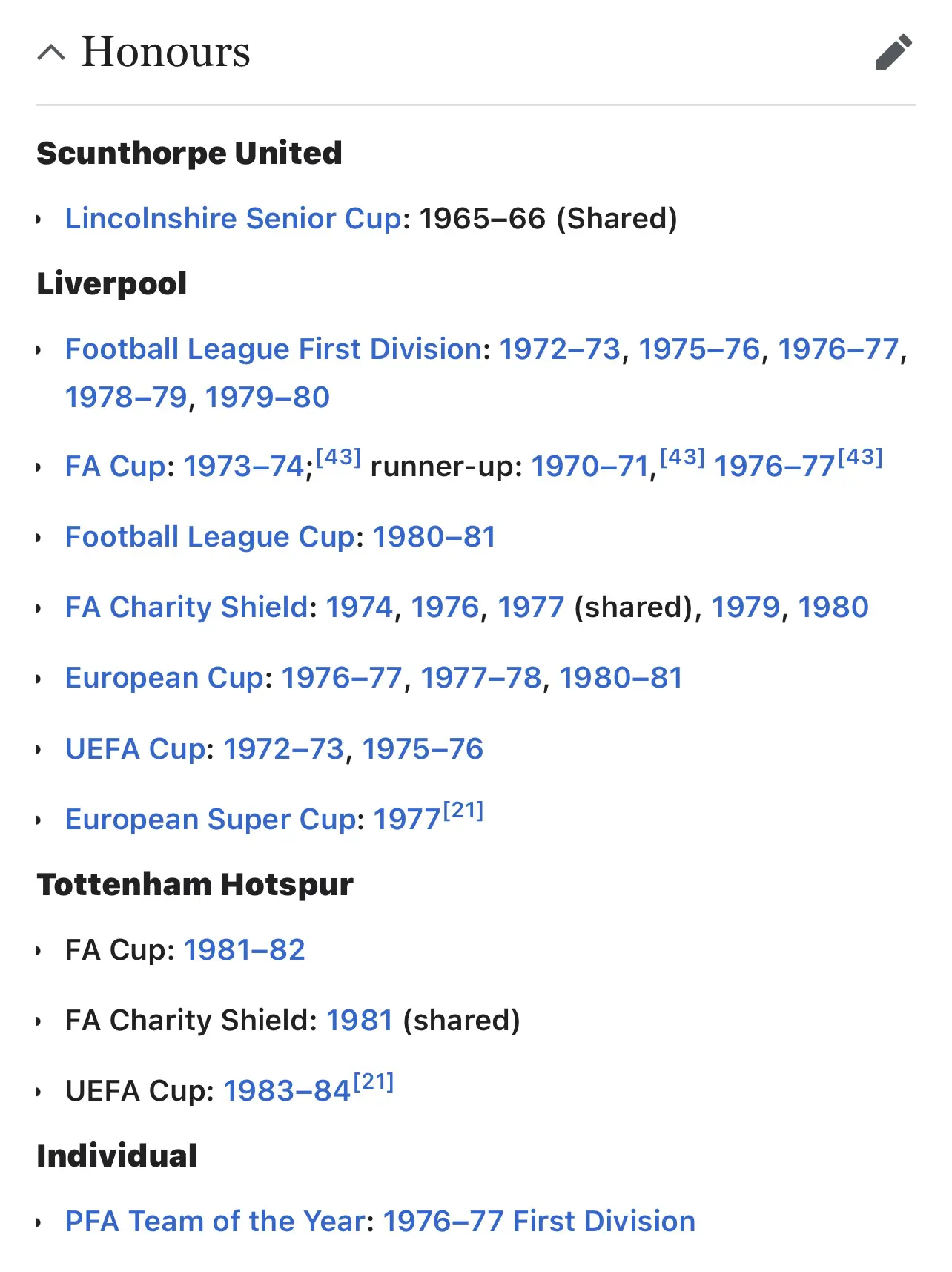Viewport: 952px width, 1272px height.
Task: Open the FA Charity Shield link
Action: click(x=186, y=607)
